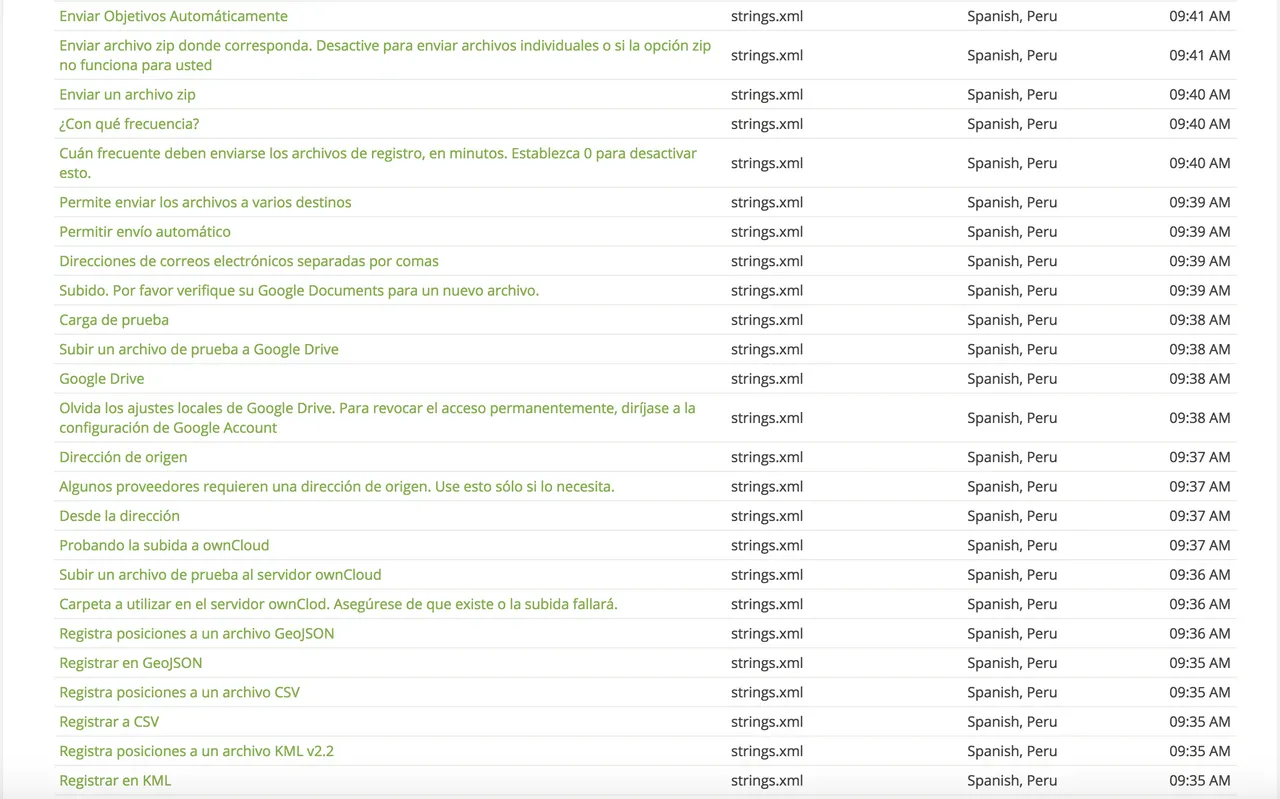
Task: Click 'Dirección de origen' link
Action: pos(123,457)
